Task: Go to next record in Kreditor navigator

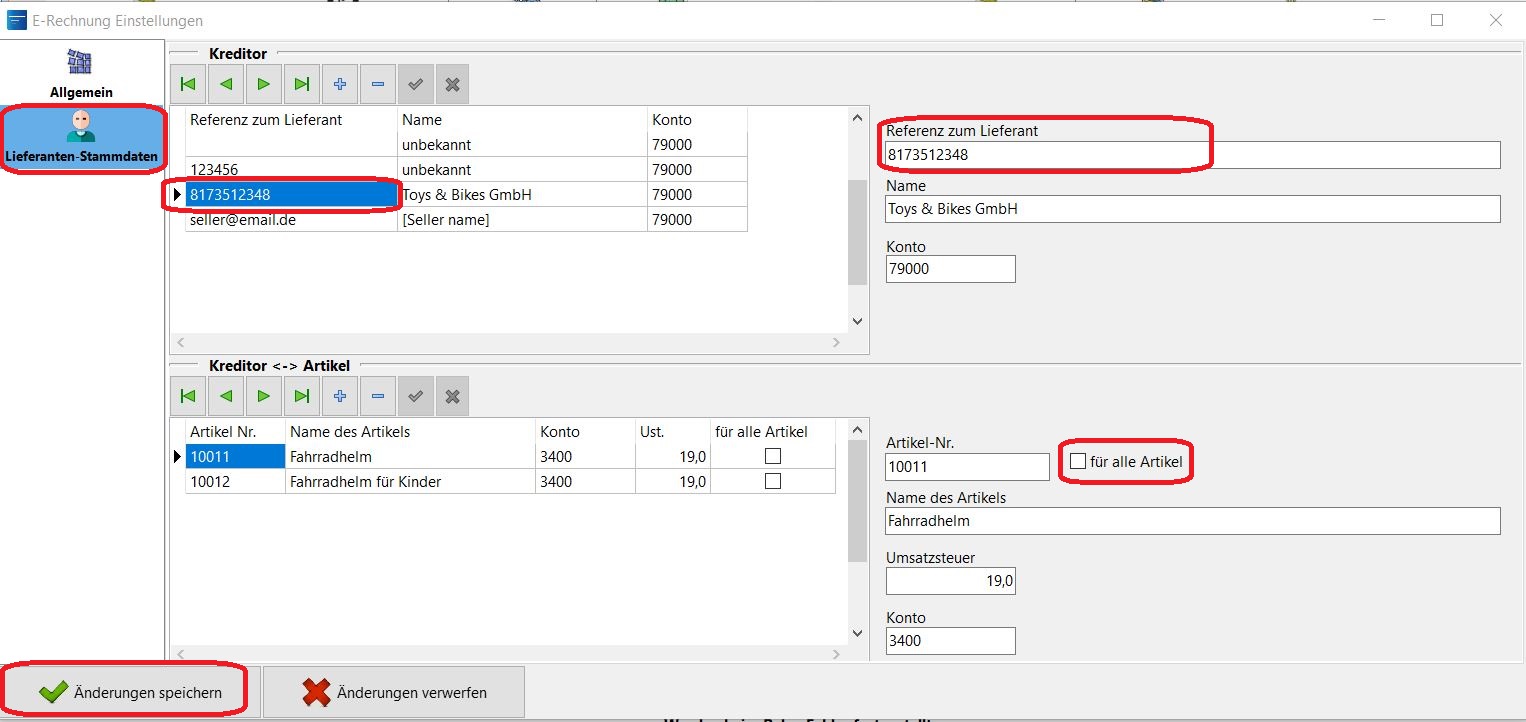Action: [x=264, y=85]
